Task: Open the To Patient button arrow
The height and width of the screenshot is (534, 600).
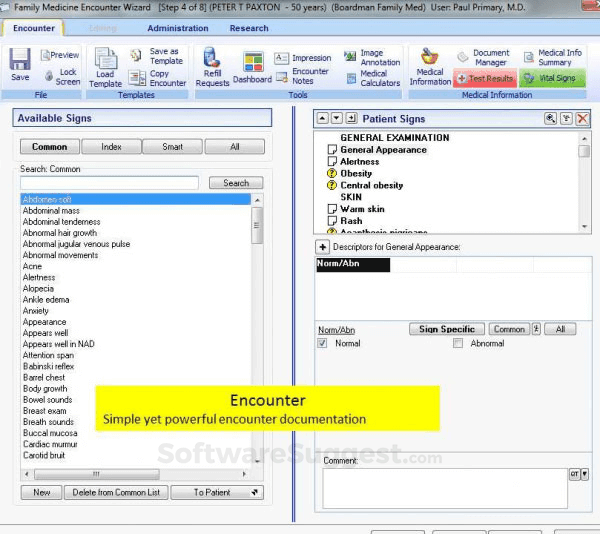Action: 255,492
